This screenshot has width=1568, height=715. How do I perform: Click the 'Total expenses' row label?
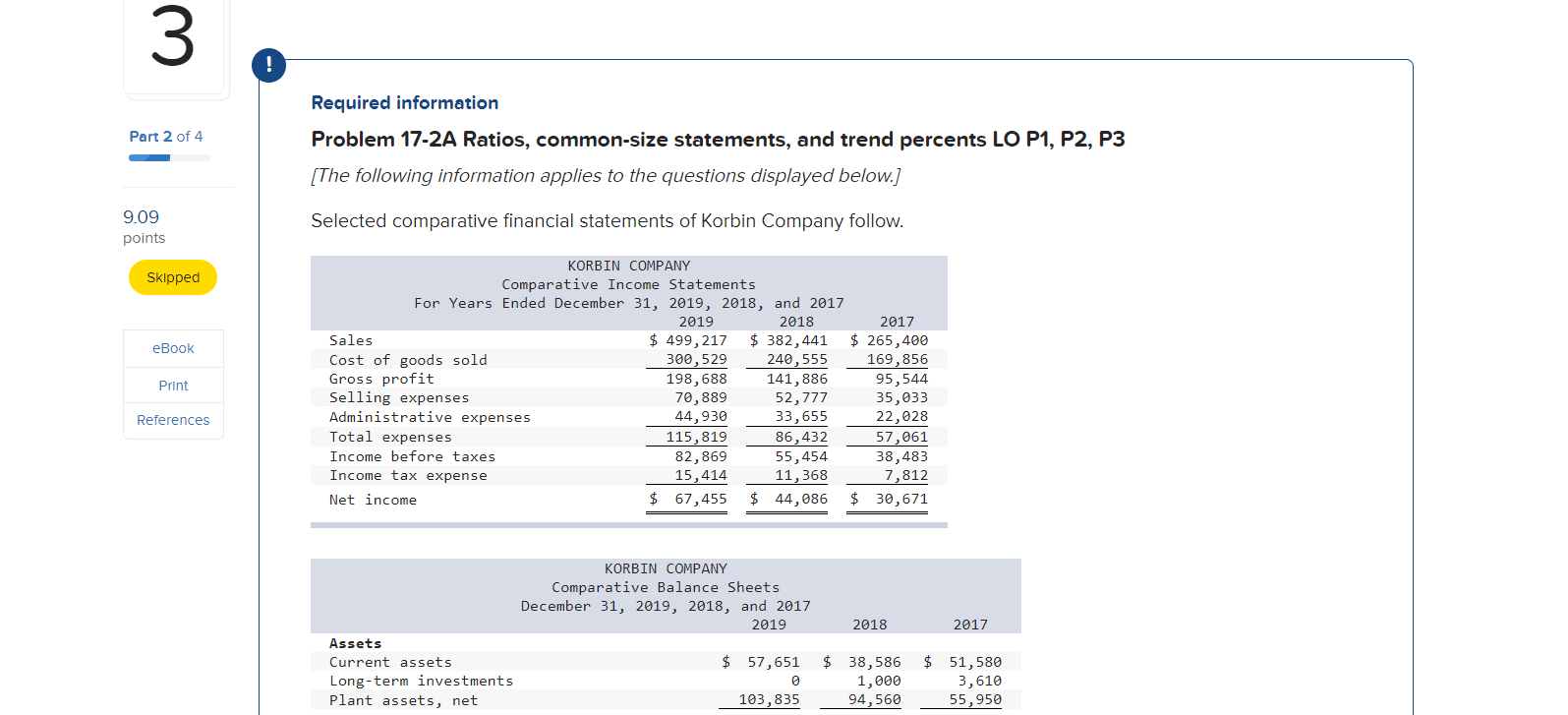390,437
